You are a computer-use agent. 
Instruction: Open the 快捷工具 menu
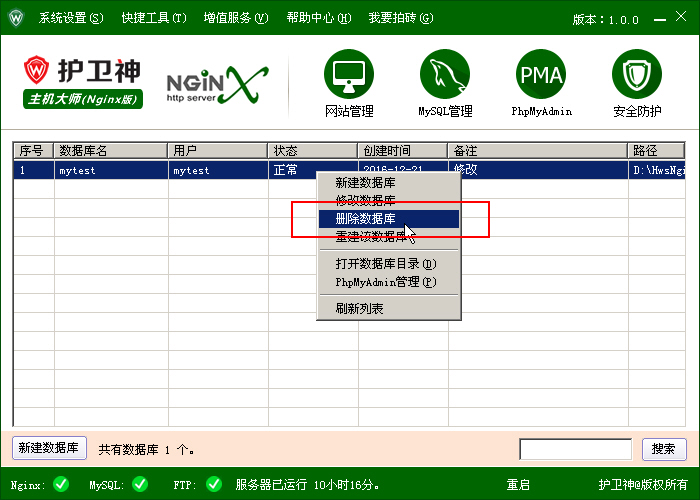point(153,18)
